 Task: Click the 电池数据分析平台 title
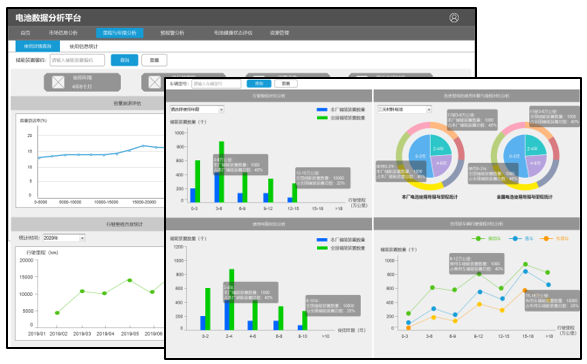click(48, 18)
